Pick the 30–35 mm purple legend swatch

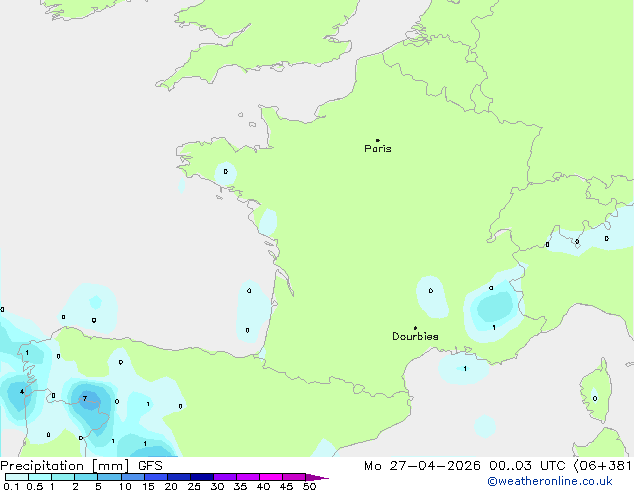pyautogui.click(x=225, y=477)
